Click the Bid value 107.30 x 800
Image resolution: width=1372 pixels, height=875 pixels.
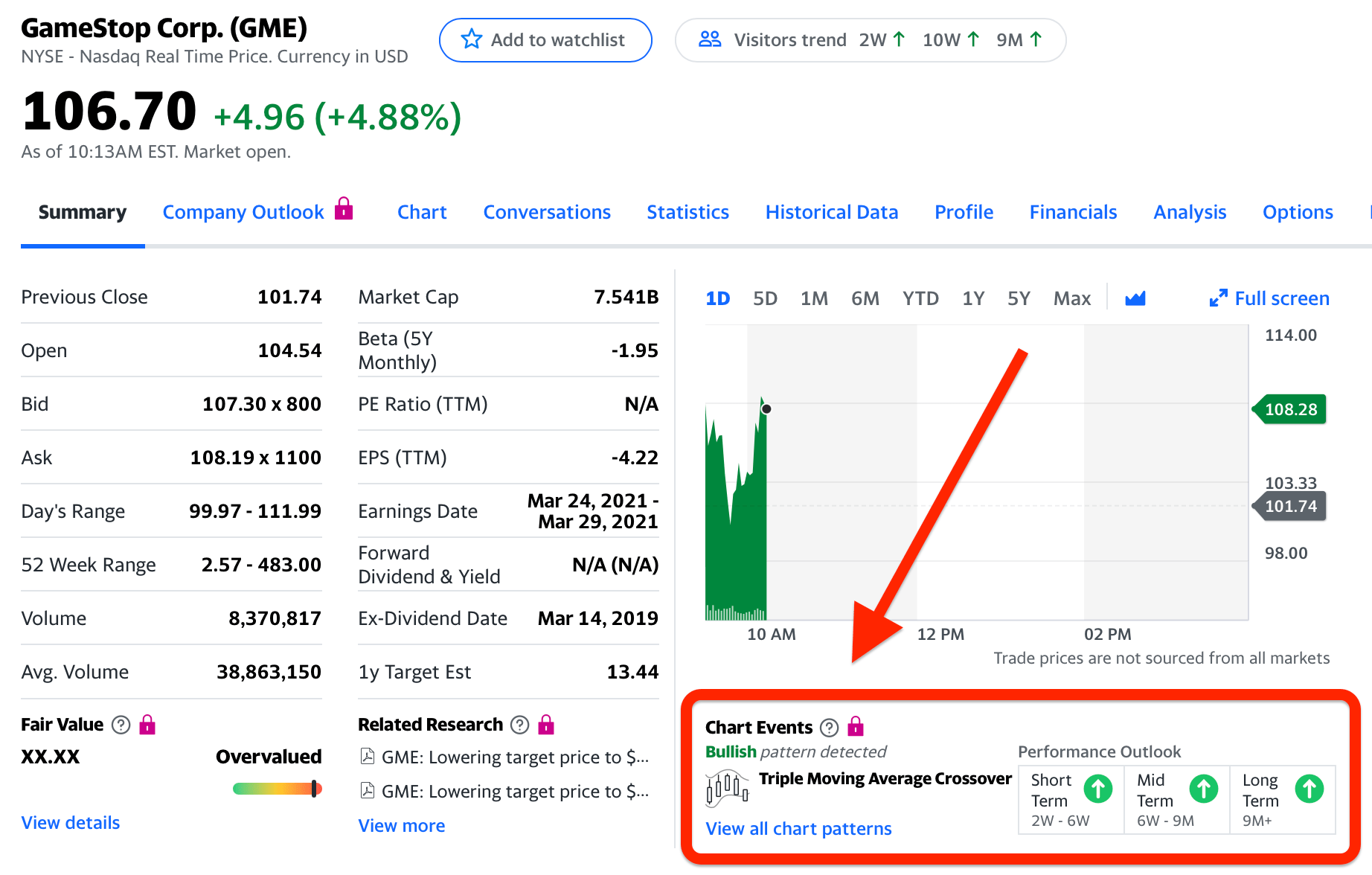(x=262, y=405)
